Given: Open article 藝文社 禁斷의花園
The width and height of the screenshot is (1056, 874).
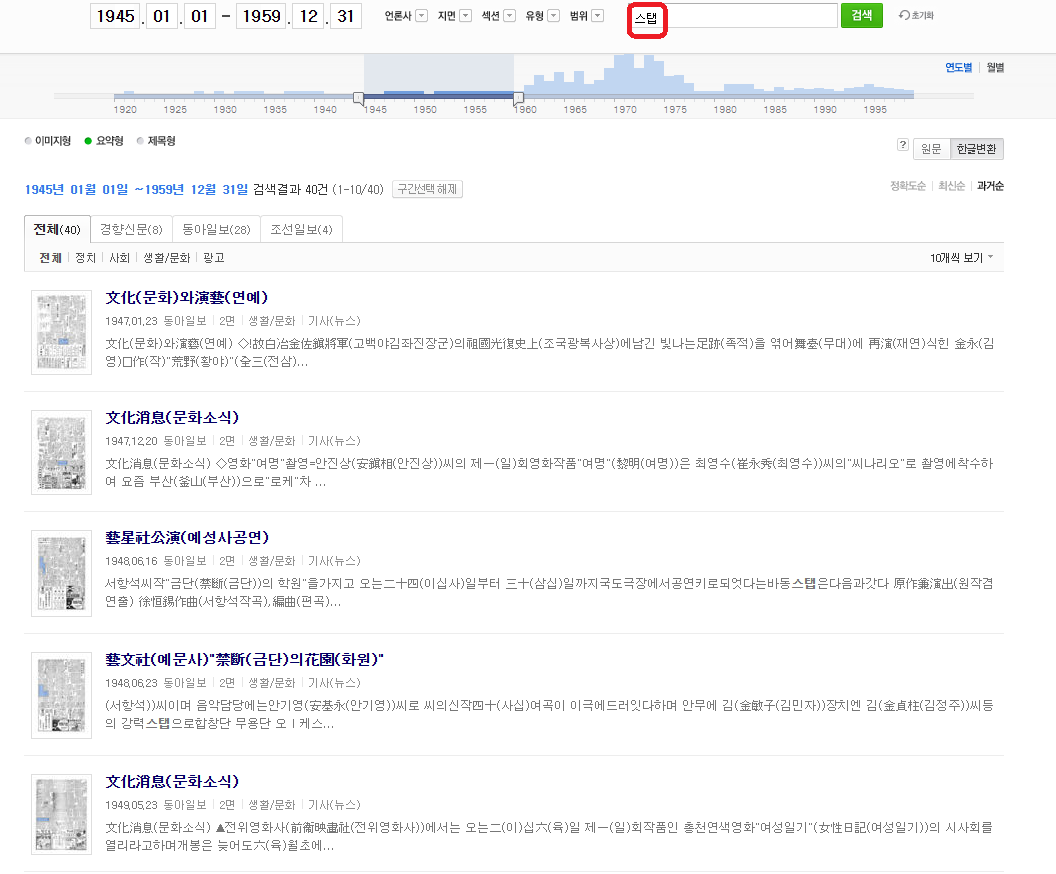Looking at the screenshot, I should tap(244, 659).
